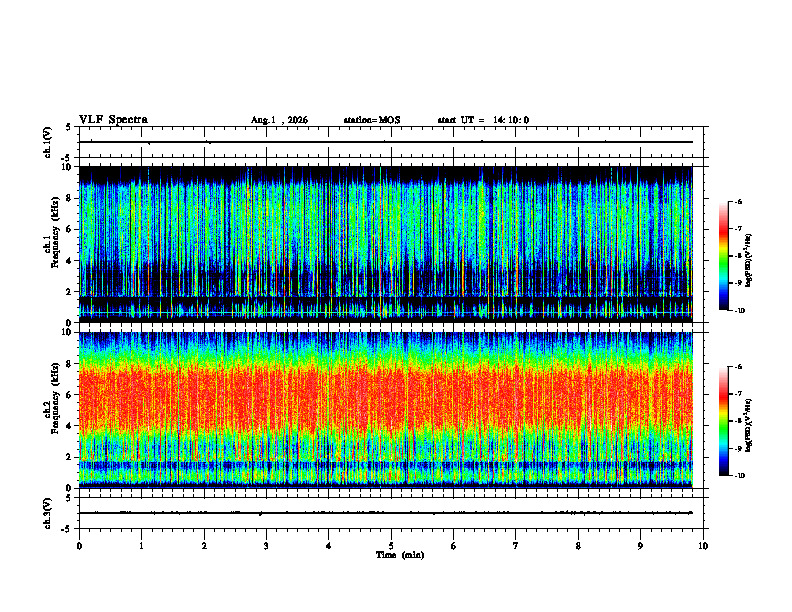Screen dimensions: 792x612
Task: Click the start UT 14:10:0 label
Action: [483, 120]
